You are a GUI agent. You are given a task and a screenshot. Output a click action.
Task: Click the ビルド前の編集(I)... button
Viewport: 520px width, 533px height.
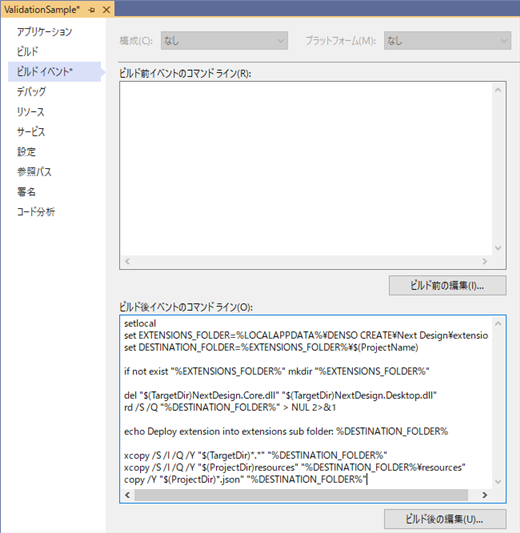[x=447, y=286]
